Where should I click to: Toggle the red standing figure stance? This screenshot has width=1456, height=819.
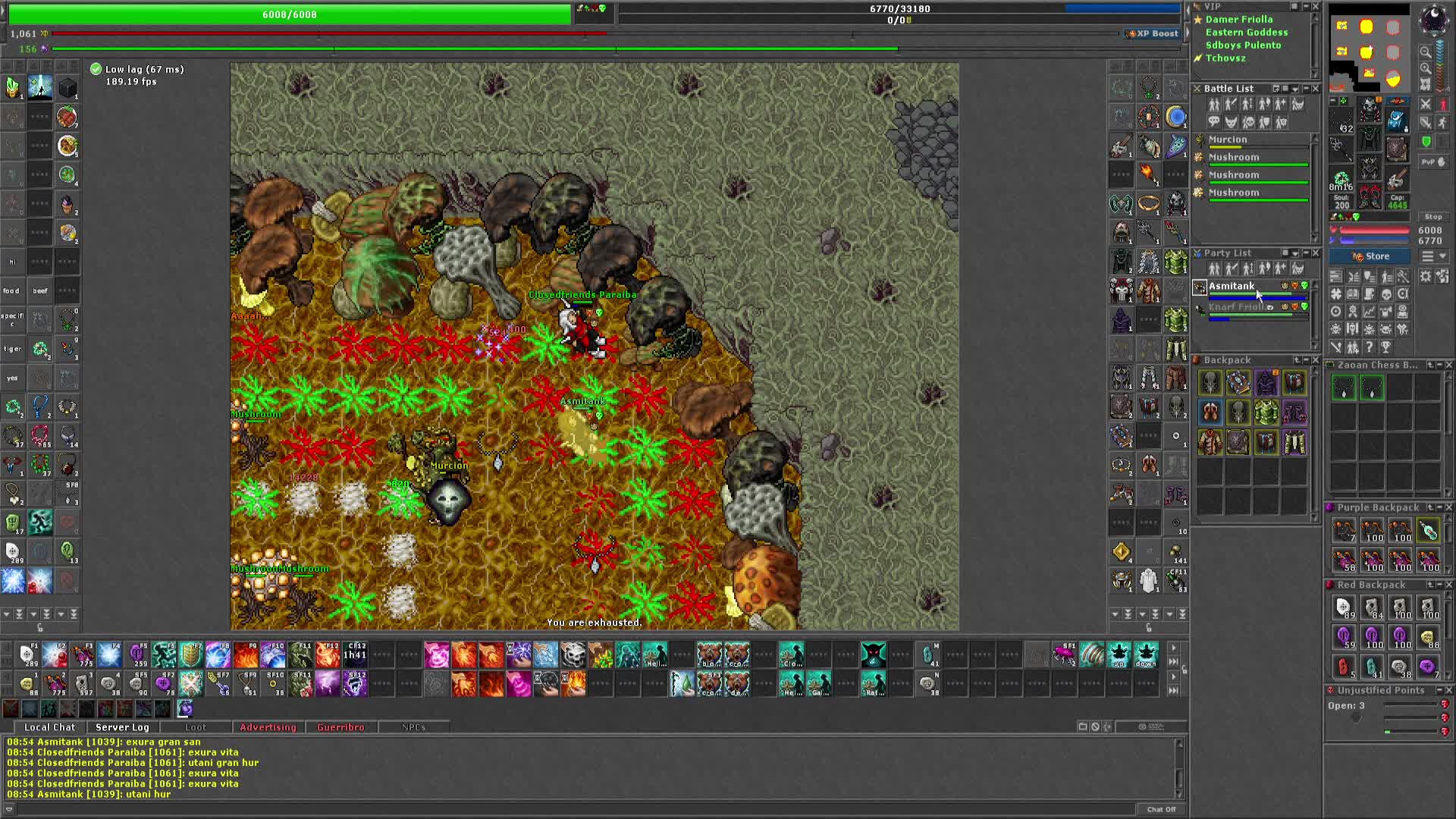click(1442, 104)
